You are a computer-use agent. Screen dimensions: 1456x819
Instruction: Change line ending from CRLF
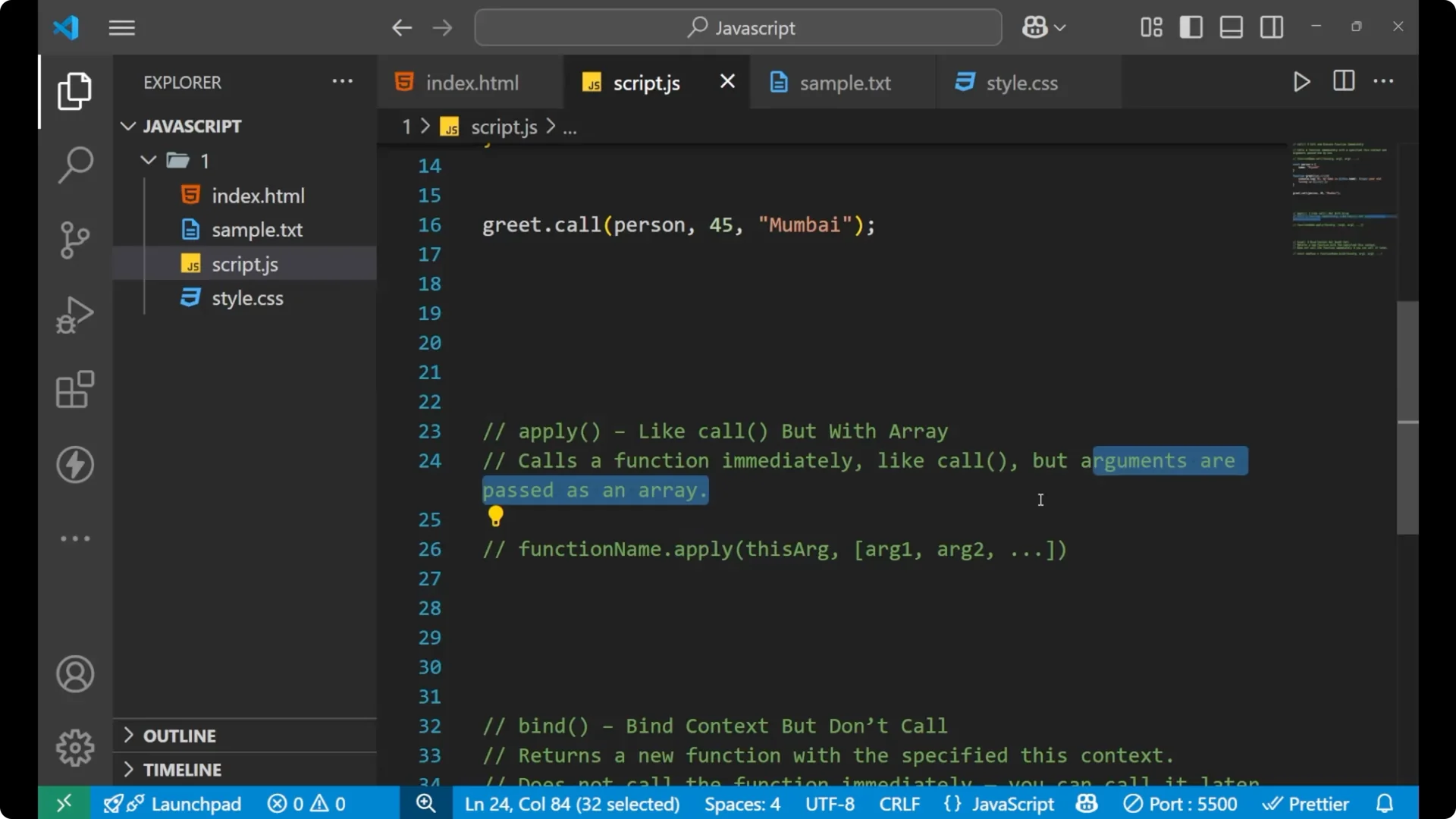[899, 803]
